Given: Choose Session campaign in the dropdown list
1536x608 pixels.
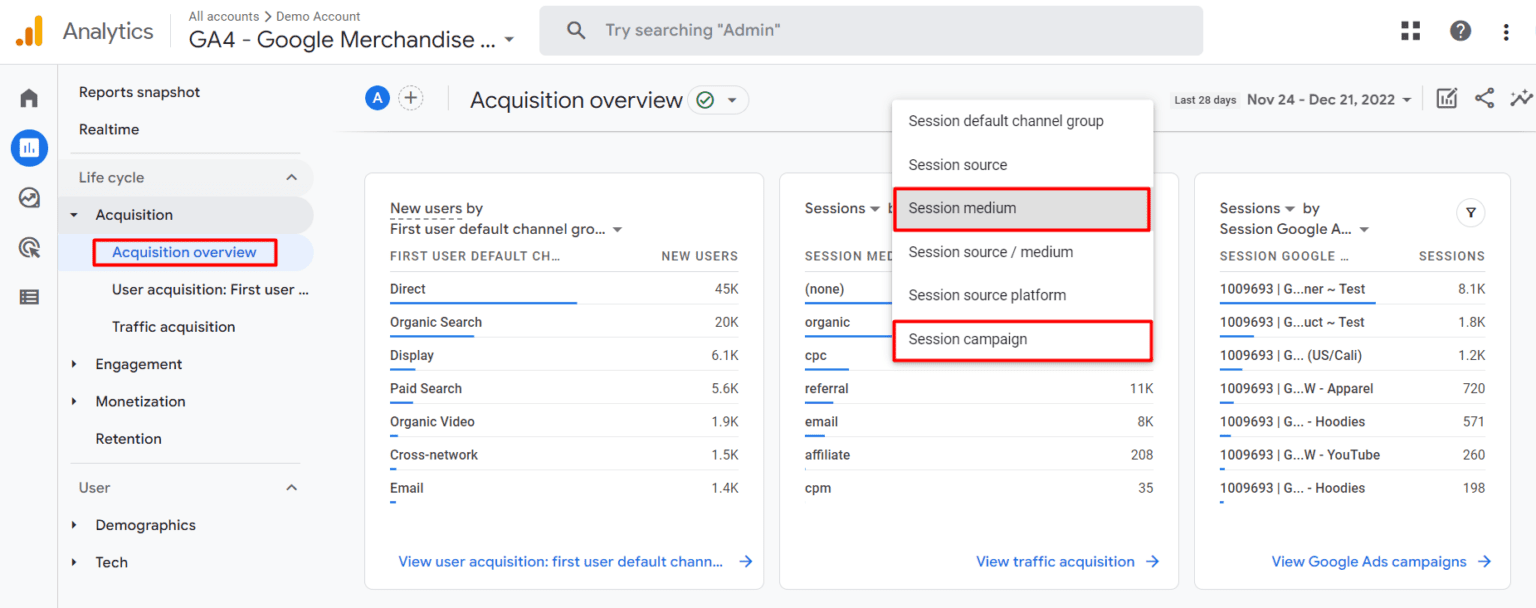Looking at the screenshot, I should tap(1021, 340).
